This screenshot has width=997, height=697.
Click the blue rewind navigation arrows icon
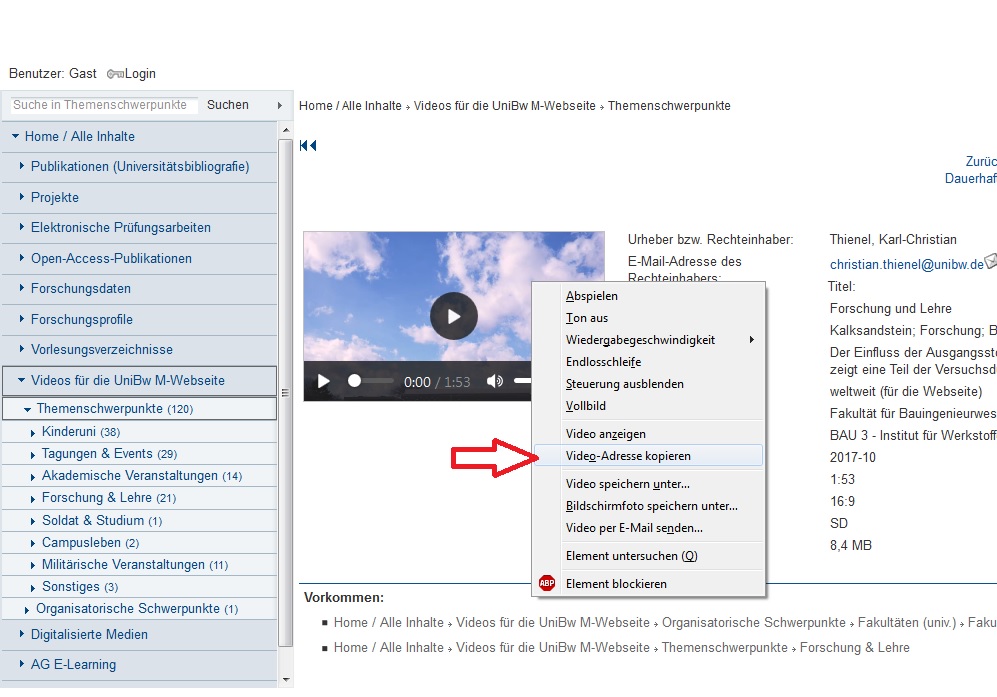click(308, 146)
